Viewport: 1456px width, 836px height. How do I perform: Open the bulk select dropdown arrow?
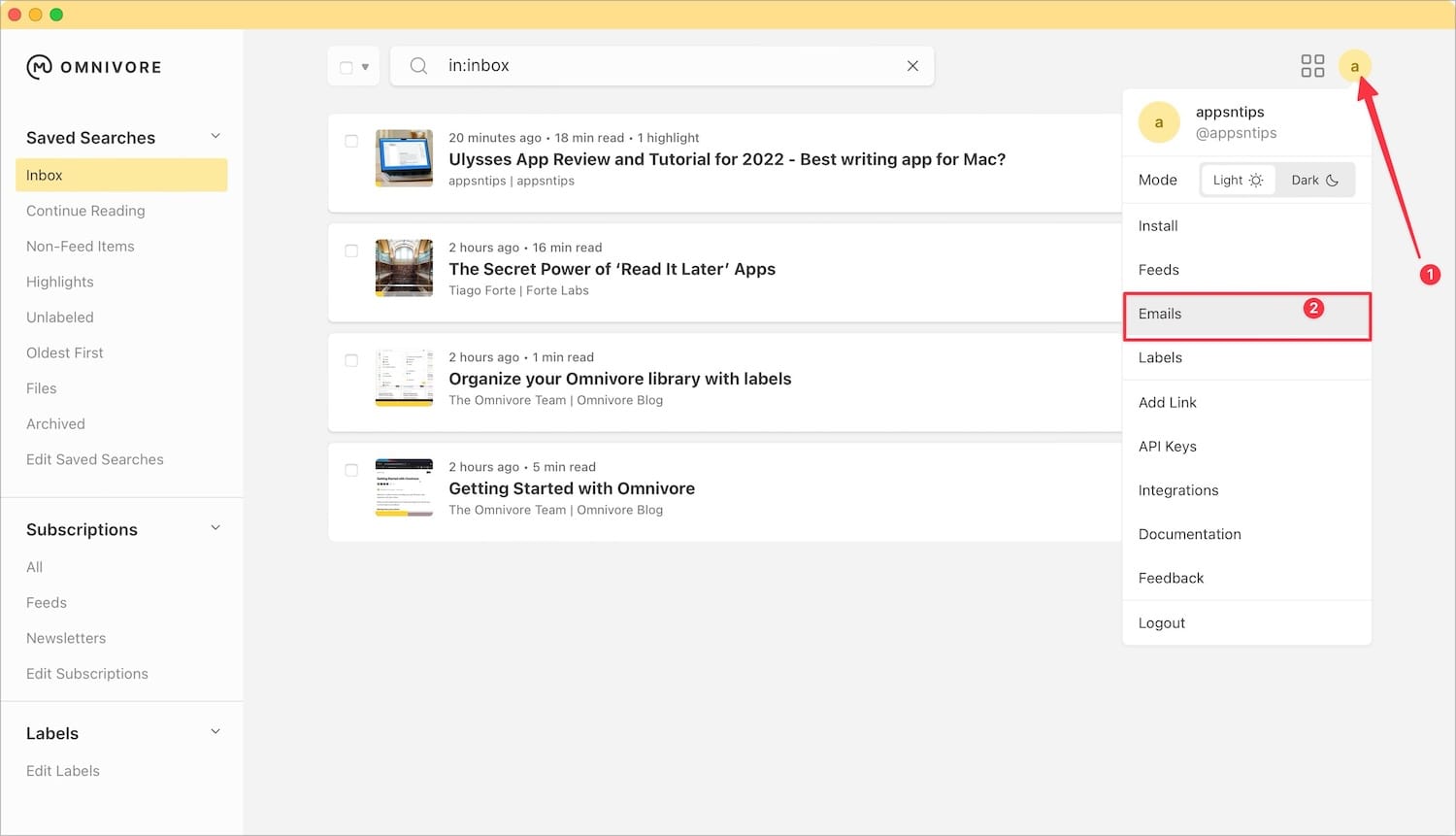tap(365, 67)
